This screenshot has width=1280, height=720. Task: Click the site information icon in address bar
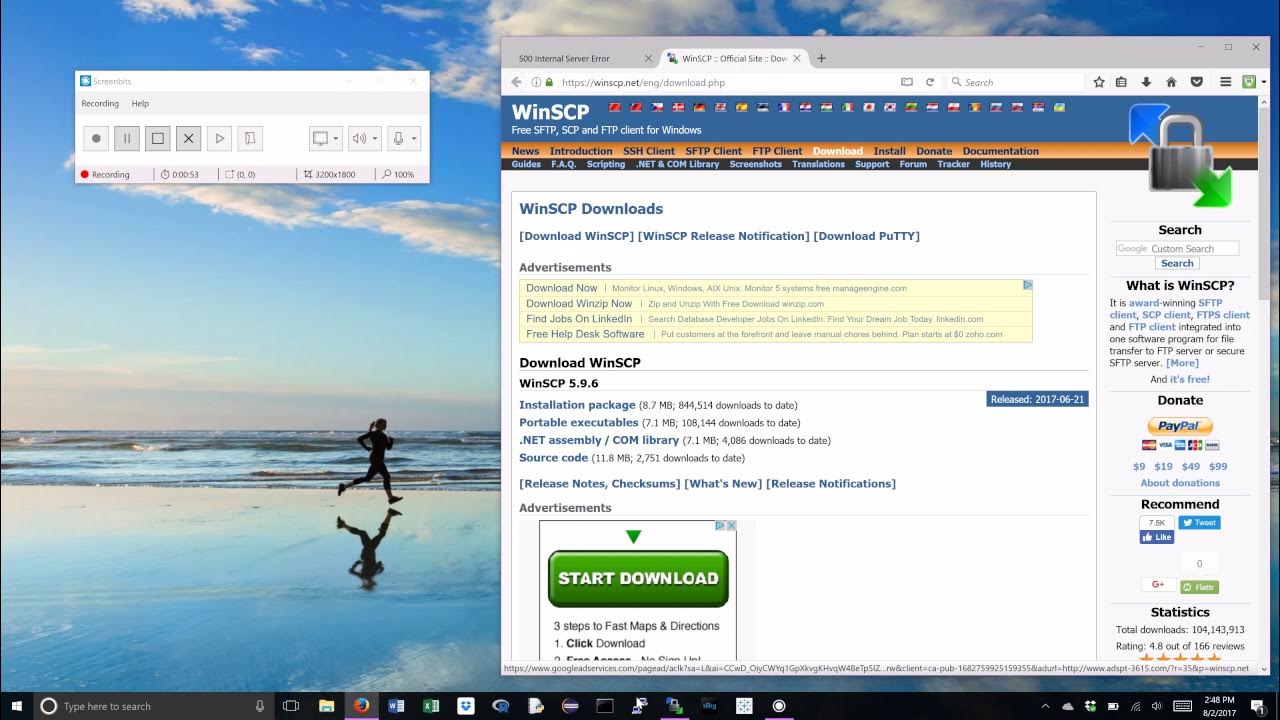click(537, 82)
